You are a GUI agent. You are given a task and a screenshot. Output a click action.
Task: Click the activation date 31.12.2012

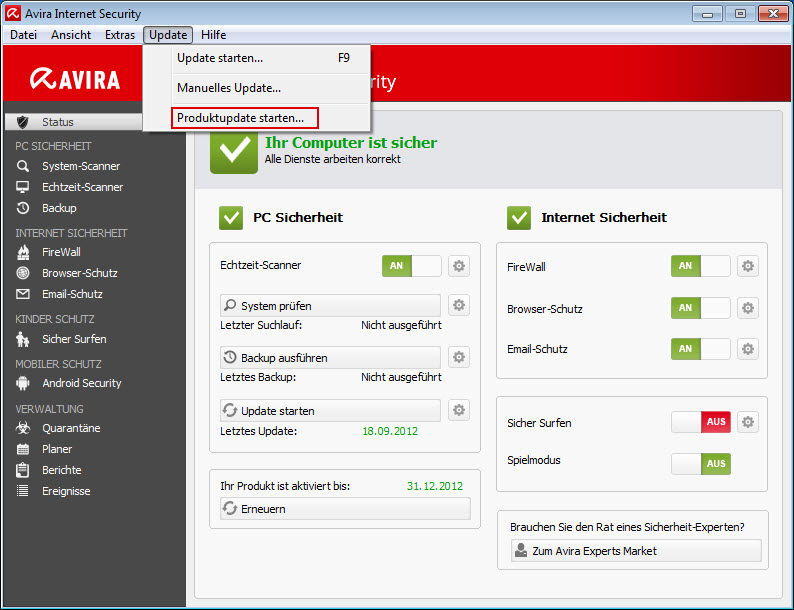click(435, 486)
